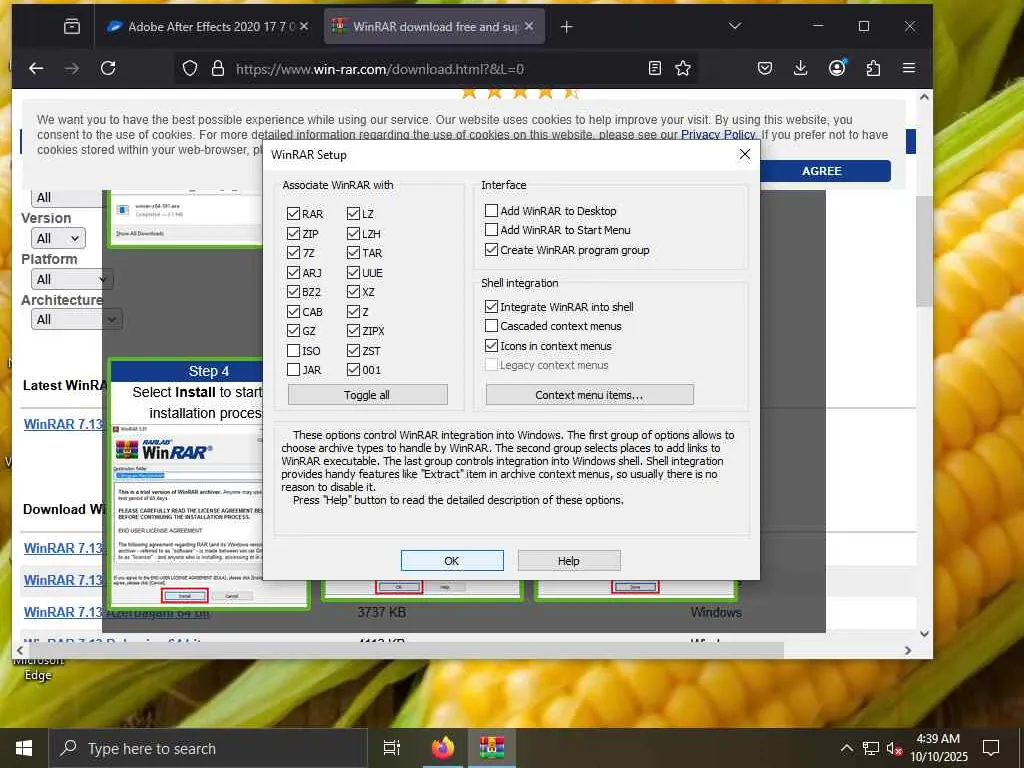Uncheck the ZIPX association checkbox
The image size is (1024, 768).
coord(353,330)
